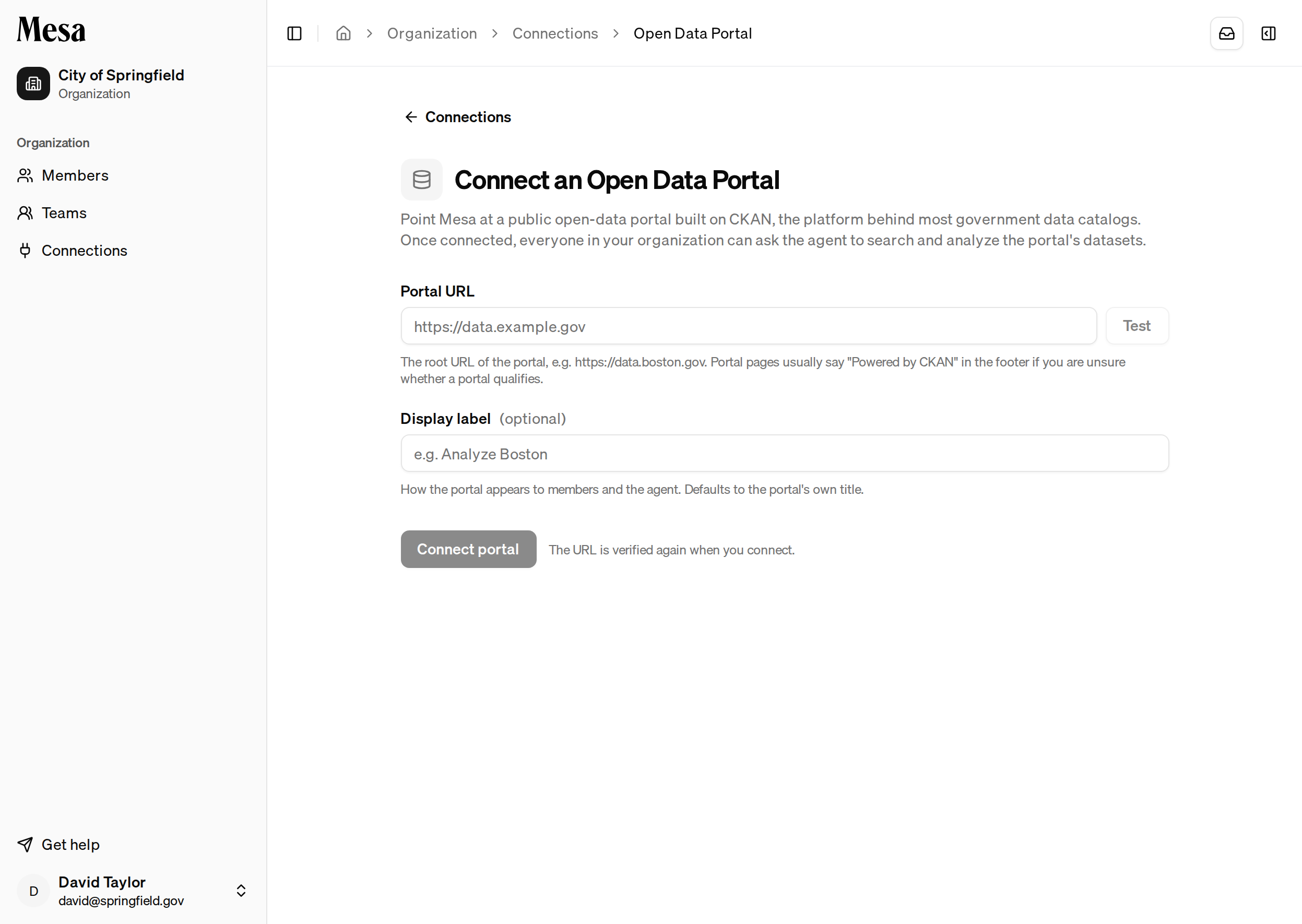Click the Organization section heading in sidebar

(x=53, y=143)
